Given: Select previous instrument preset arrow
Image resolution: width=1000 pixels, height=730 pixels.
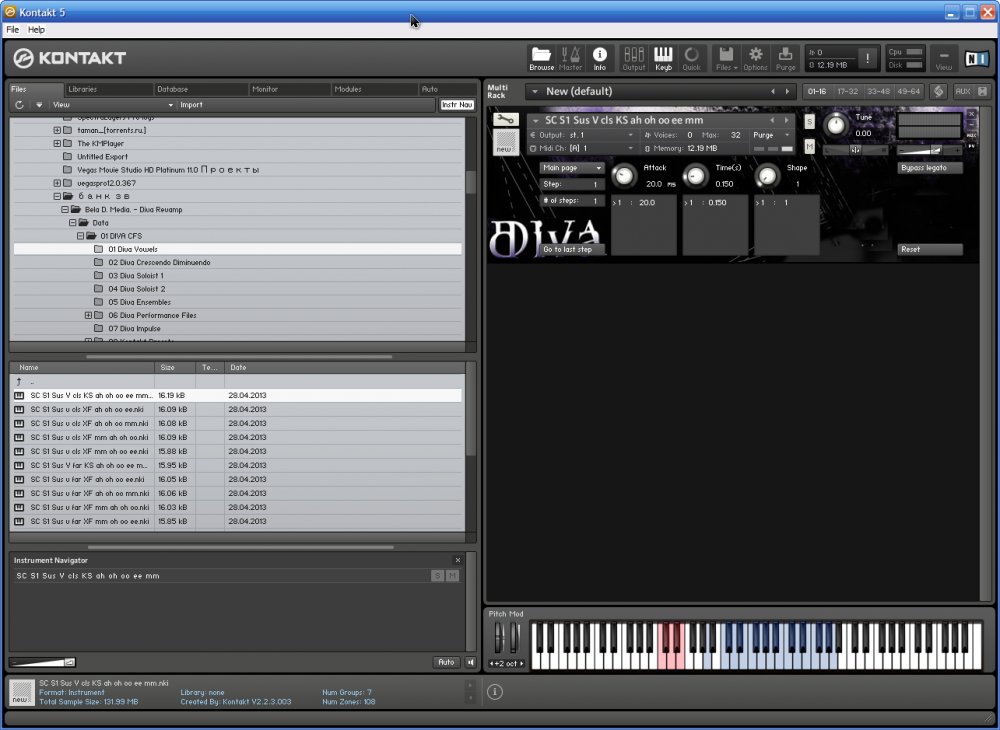Looking at the screenshot, I should click(x=772, y=120).
